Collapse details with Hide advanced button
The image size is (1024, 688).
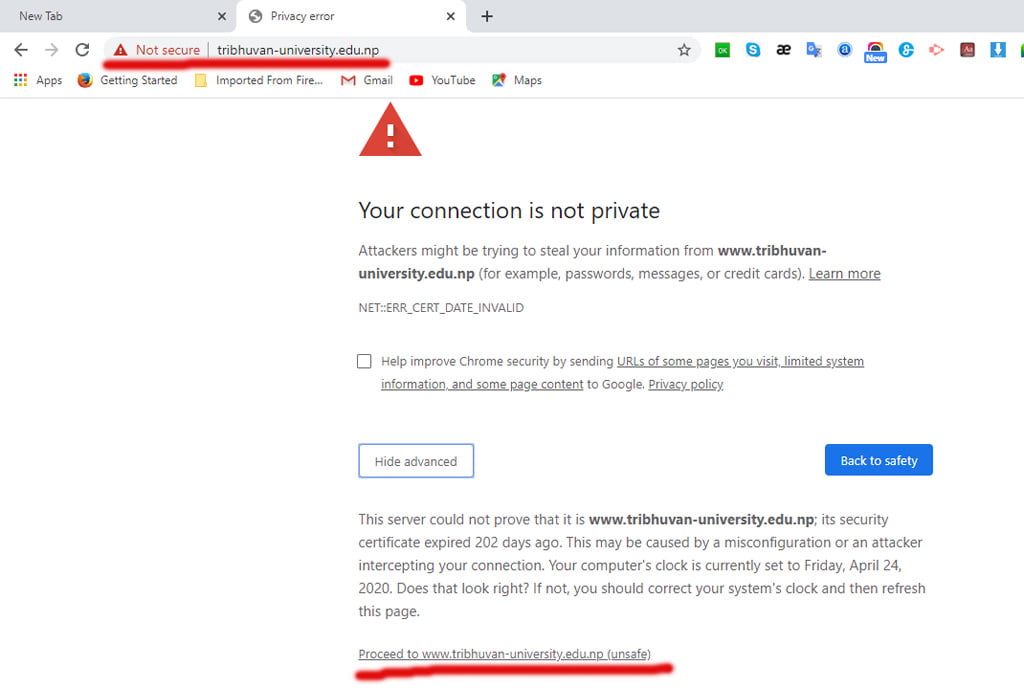[x=416, y=461]
